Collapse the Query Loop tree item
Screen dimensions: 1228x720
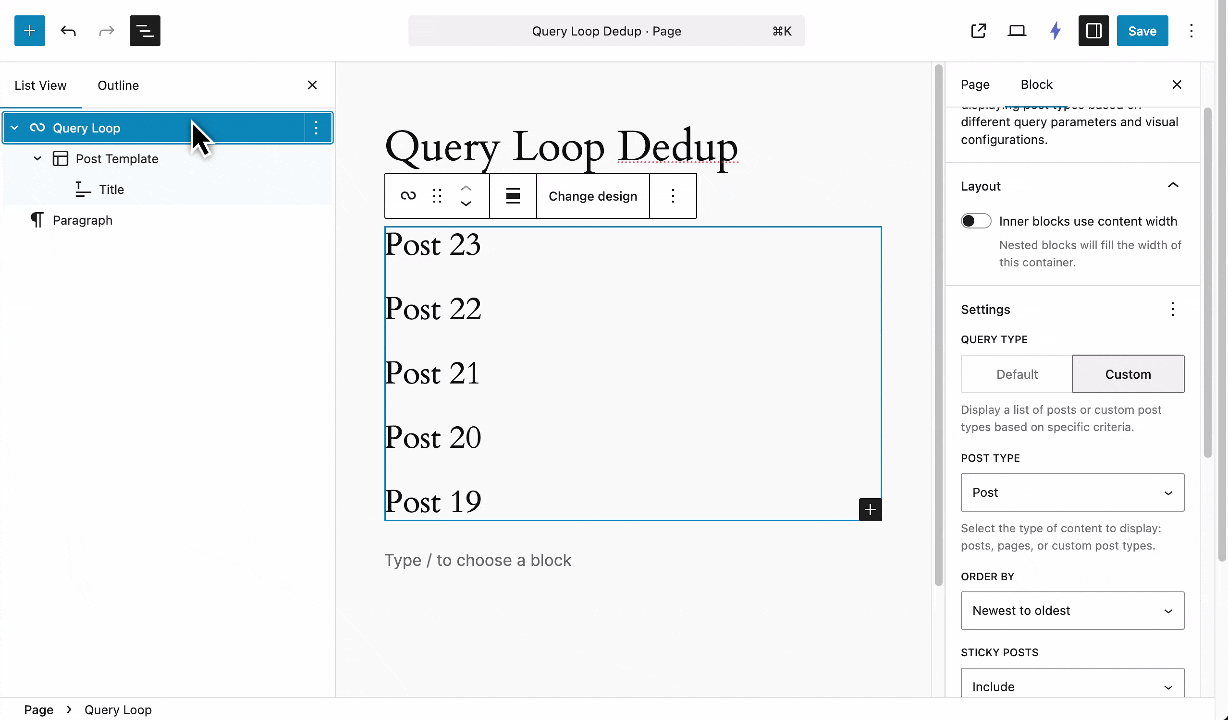(x=14, y=128)
